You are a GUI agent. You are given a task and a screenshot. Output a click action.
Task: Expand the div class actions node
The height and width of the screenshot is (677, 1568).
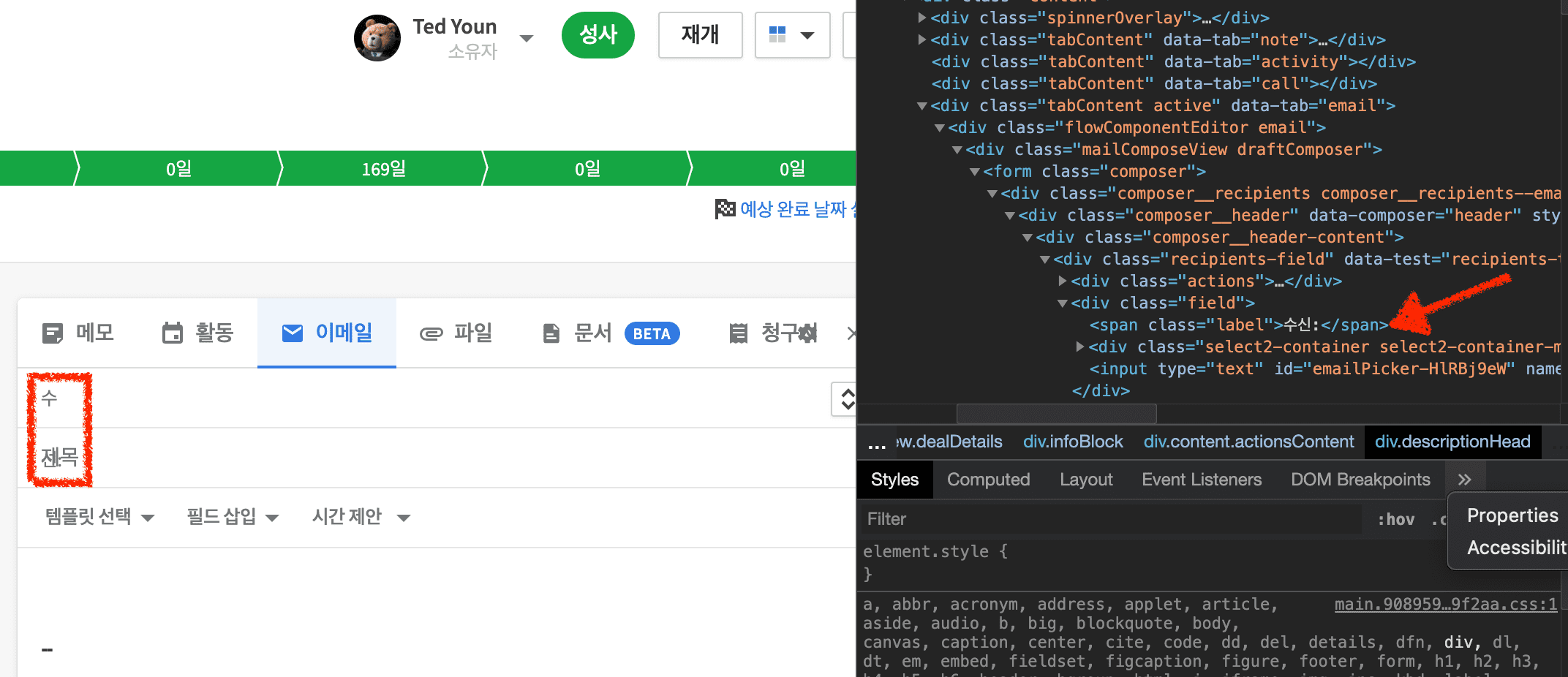tap(1063, 281)
